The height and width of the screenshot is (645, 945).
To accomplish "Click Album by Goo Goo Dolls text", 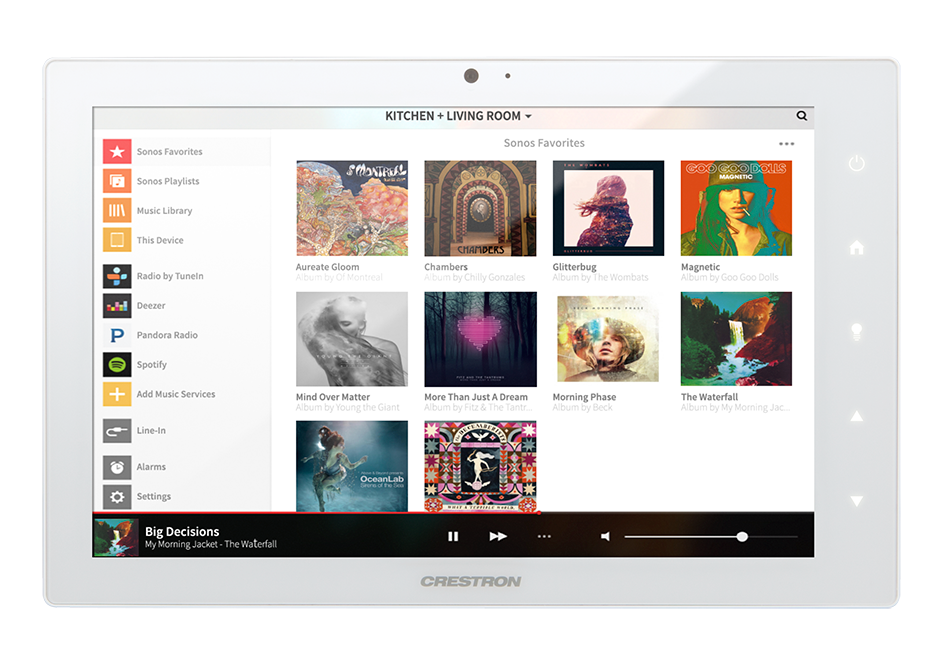I will coord(729,278).
